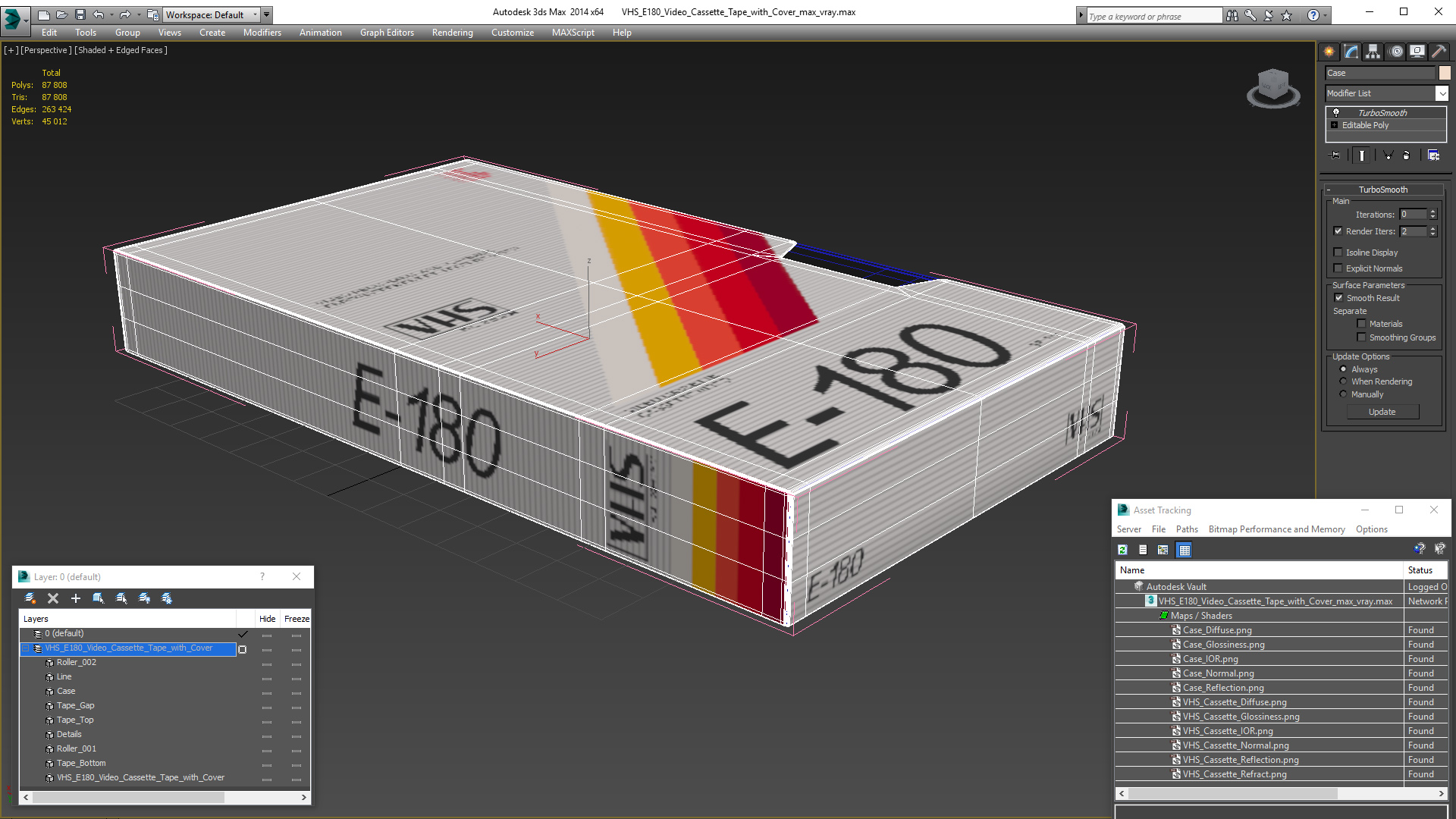This screenshot has height=819, width=1456.
Task: Open the MAXScript menu
Action: [x=573, y=33]
